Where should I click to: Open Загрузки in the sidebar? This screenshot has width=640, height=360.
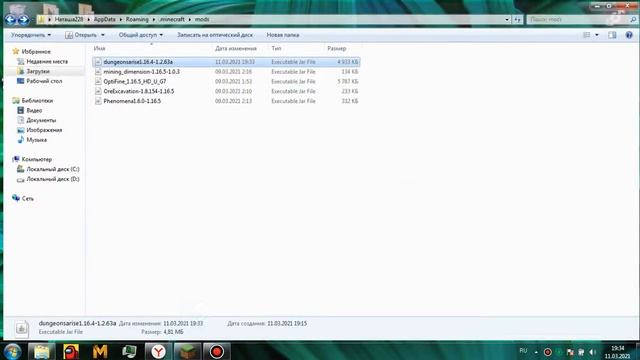38,71
